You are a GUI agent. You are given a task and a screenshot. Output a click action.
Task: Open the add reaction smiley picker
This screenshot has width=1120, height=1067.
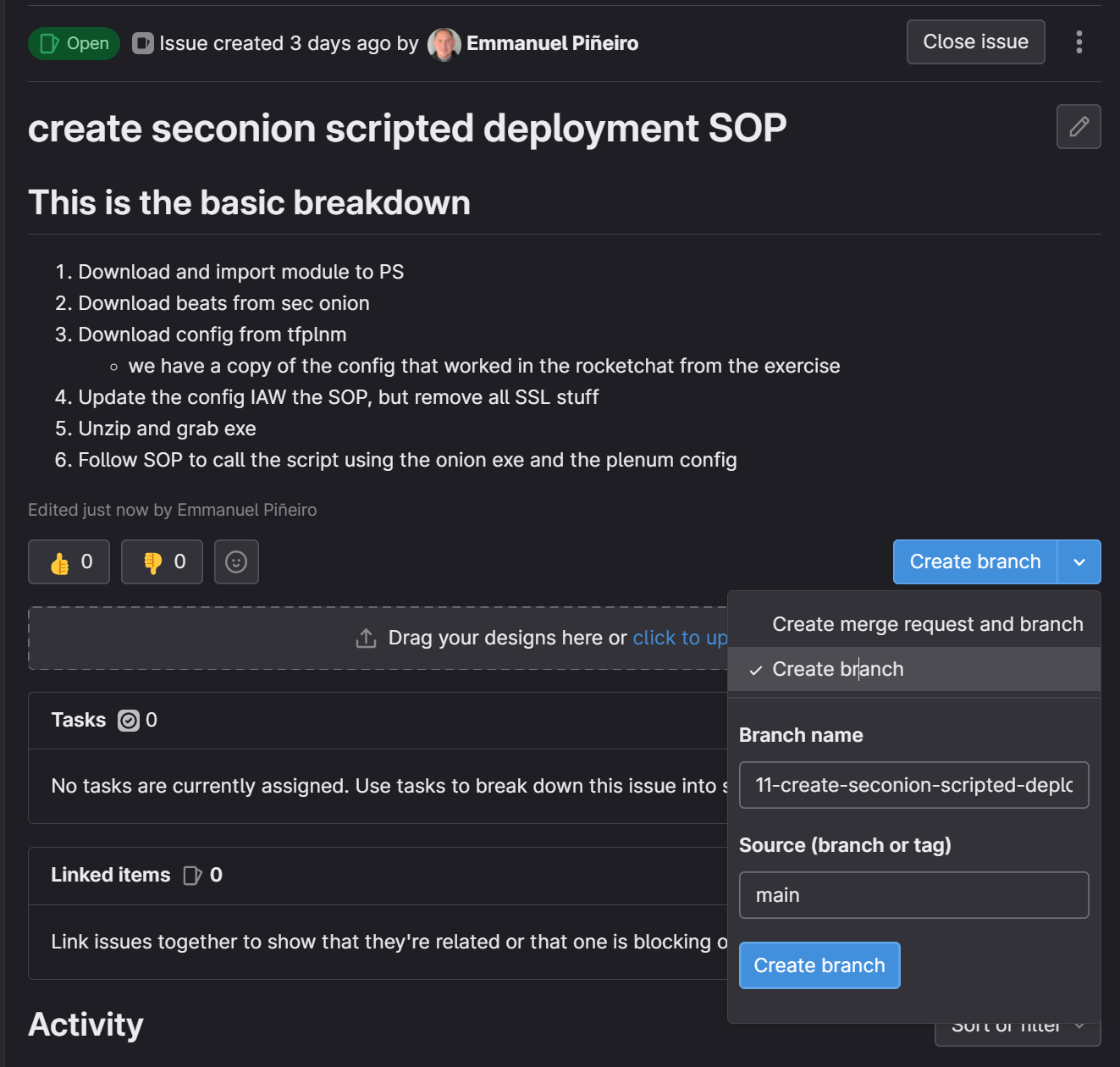click(236, 562)
